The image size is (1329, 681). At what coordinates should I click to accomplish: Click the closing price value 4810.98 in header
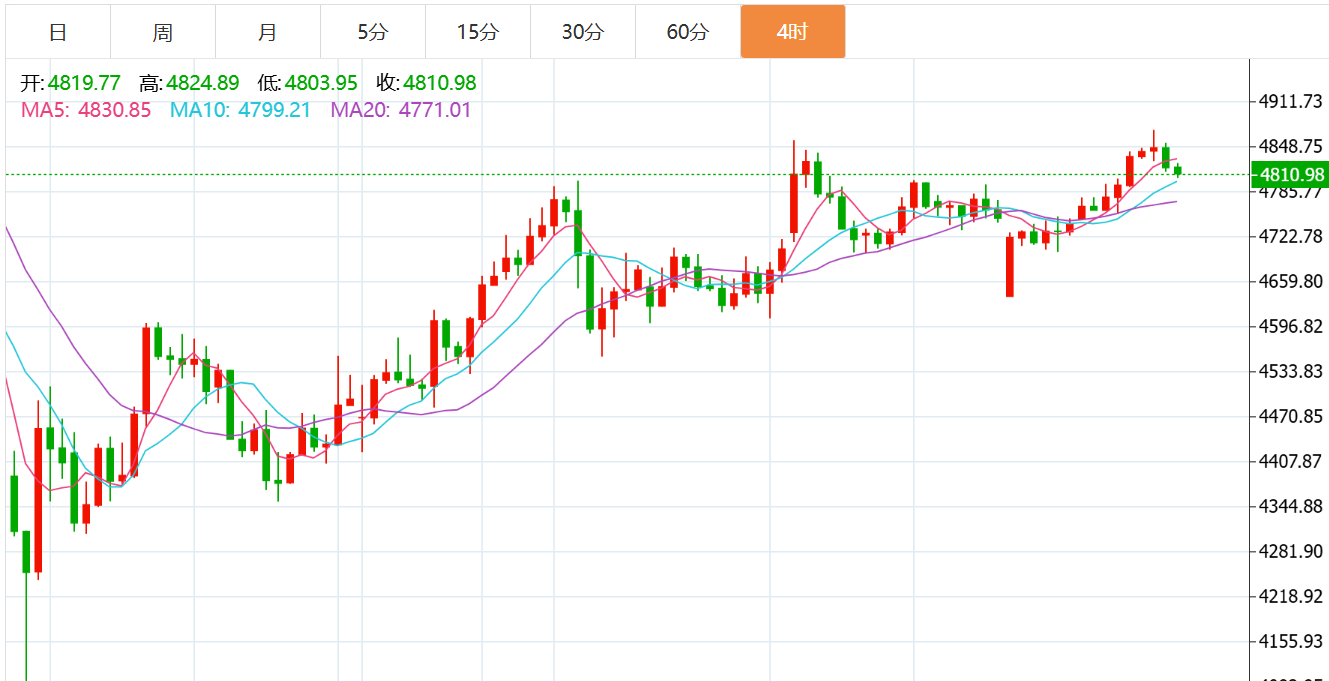tap(440, 83)
